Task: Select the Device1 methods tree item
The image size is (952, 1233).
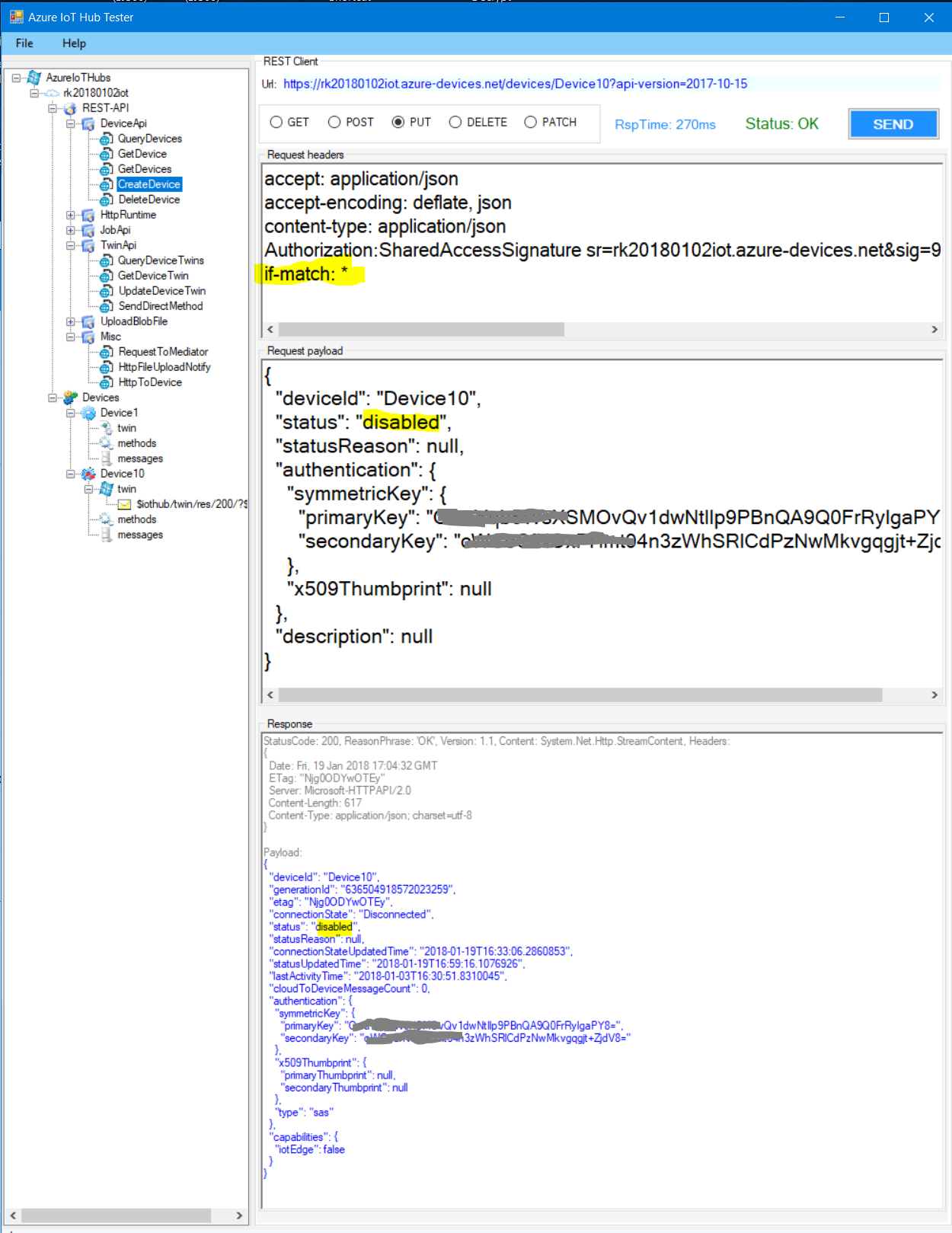Action: point(137,443)
